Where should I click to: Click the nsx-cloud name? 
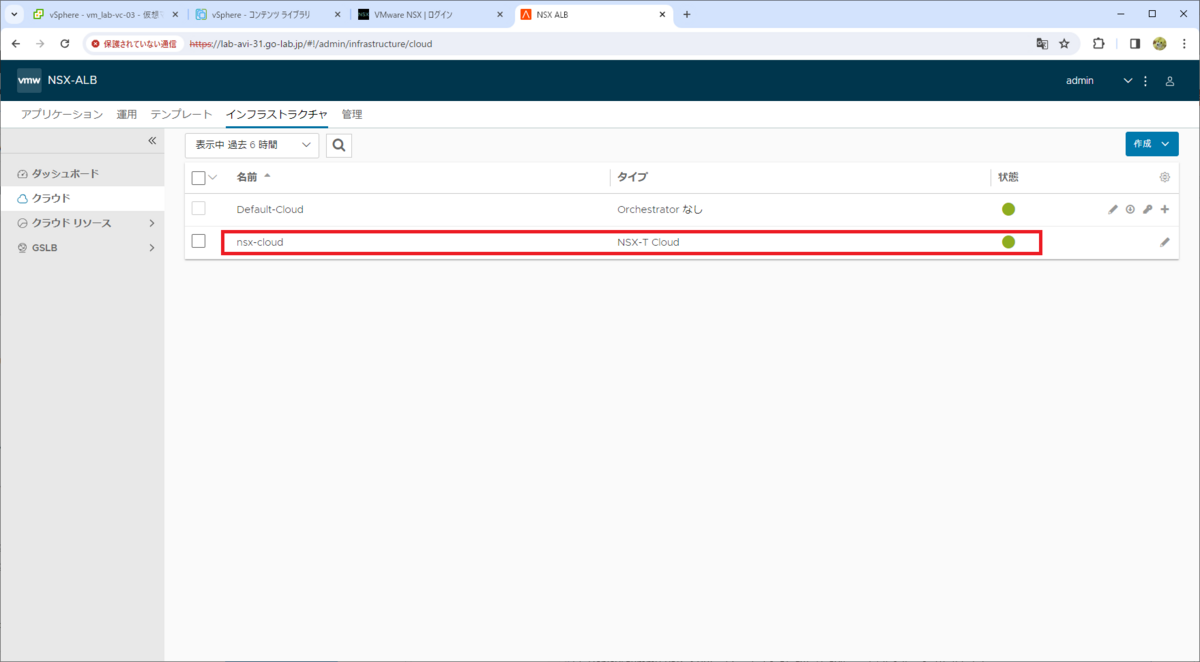tap(260, 242)
